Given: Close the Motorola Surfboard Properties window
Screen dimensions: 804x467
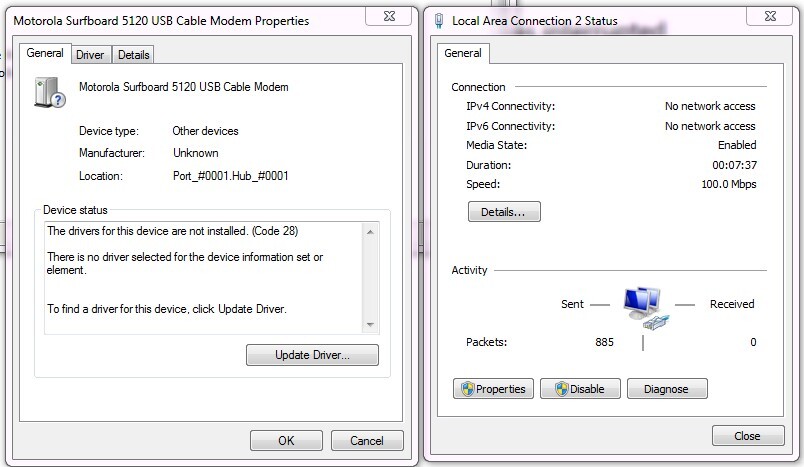Looking at the screenshot, I should 389,16.
